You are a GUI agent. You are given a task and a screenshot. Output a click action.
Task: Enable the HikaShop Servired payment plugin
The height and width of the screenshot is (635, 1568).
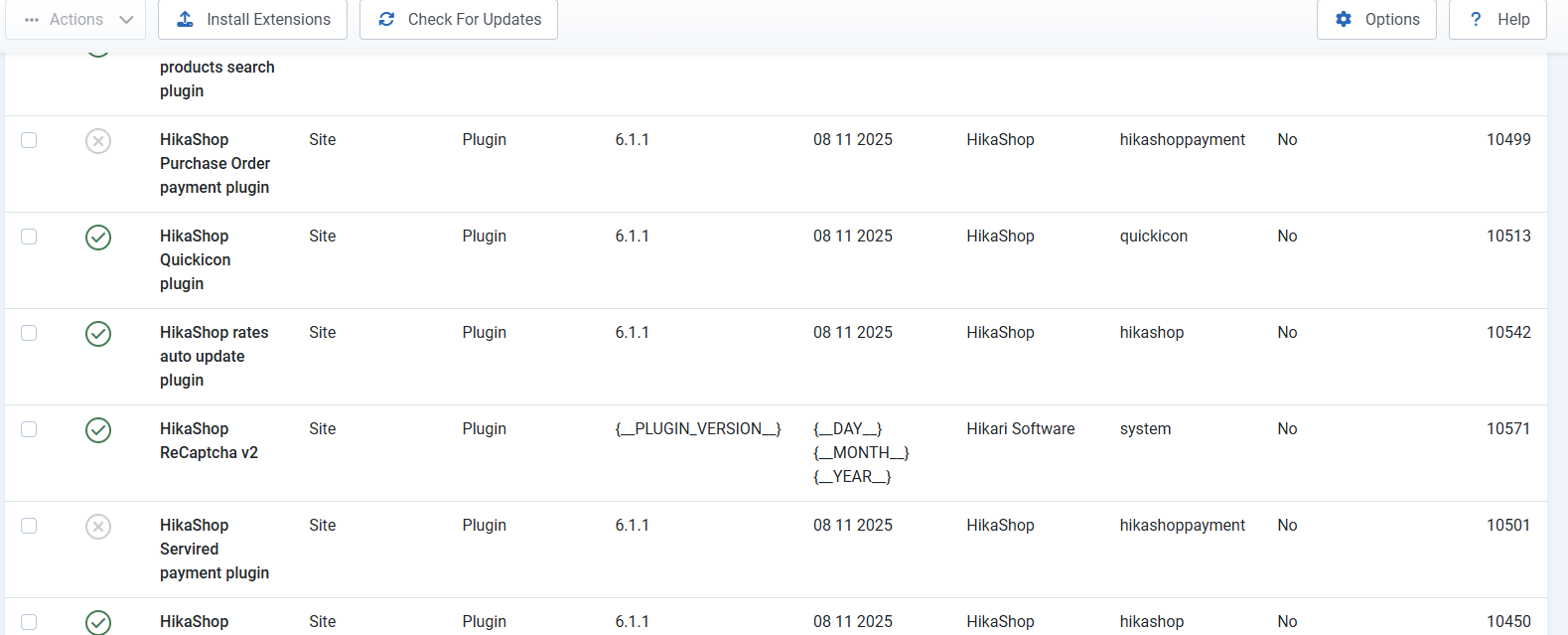98,527
